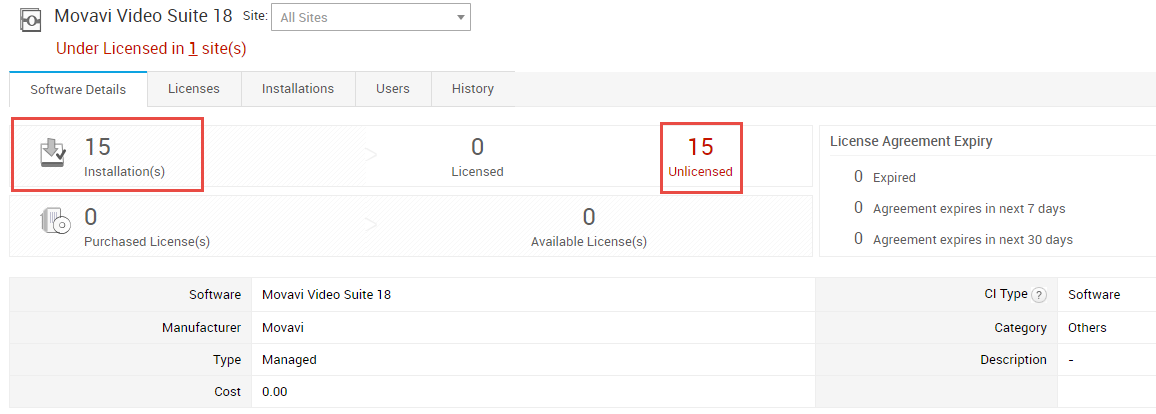Click the License Agreement Expiry heading
This screenshot has height=414, width=1156.
(910, 141)
